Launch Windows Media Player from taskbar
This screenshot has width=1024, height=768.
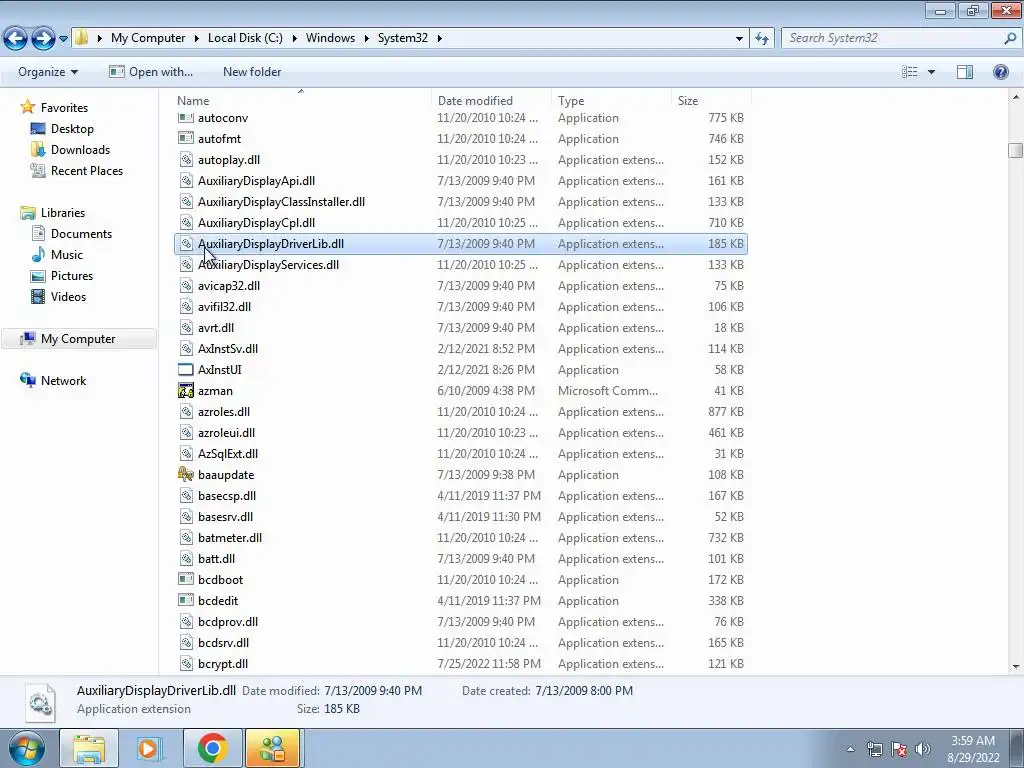pos(150,748)
